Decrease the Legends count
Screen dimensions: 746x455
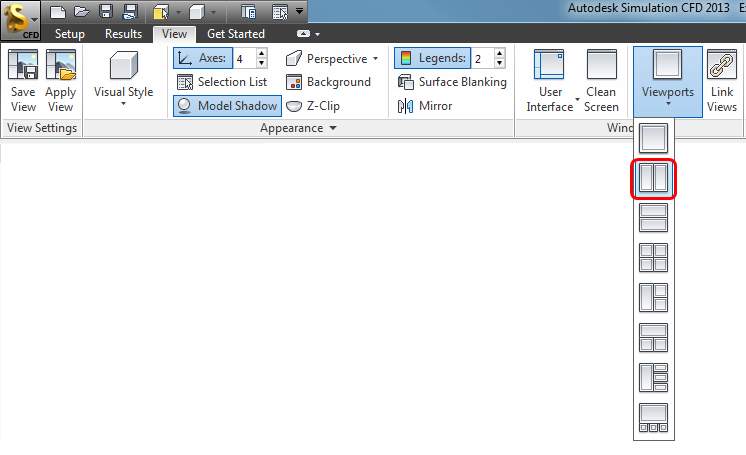500,63
